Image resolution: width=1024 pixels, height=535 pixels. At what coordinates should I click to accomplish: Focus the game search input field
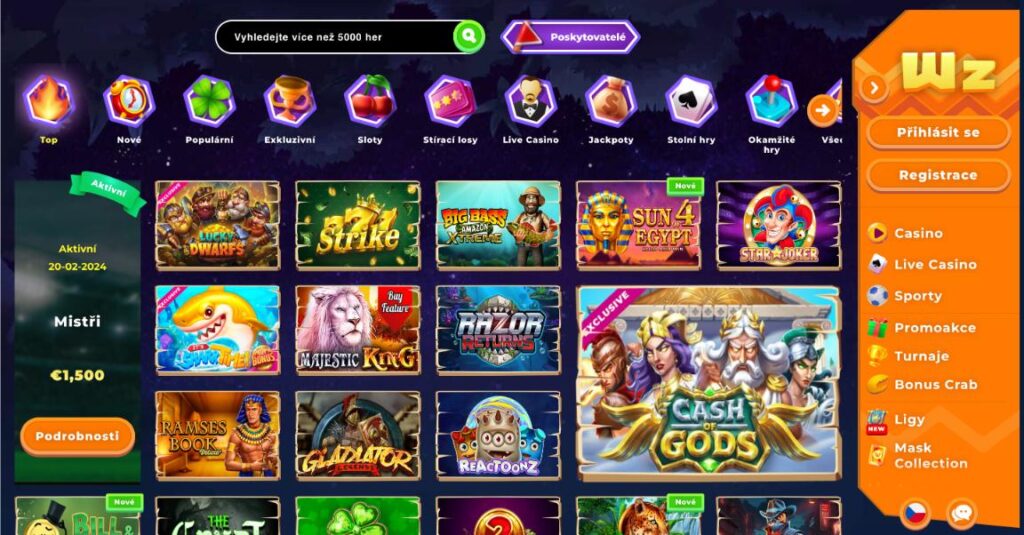tap(334, 37)
